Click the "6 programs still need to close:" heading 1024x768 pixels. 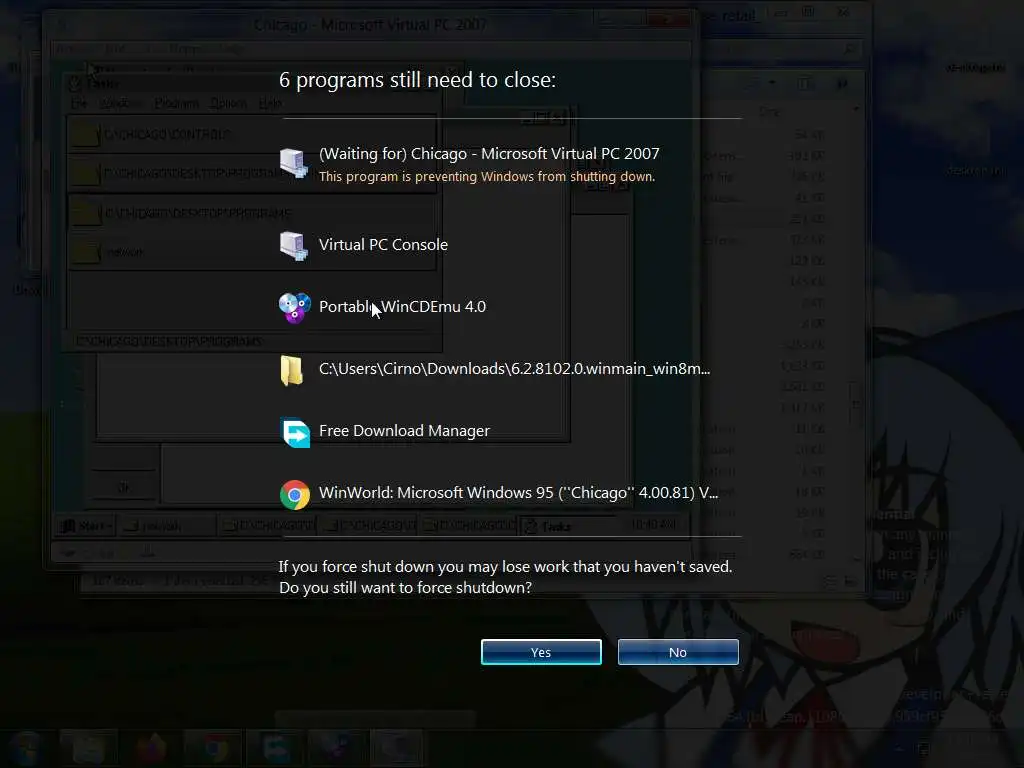417,80
